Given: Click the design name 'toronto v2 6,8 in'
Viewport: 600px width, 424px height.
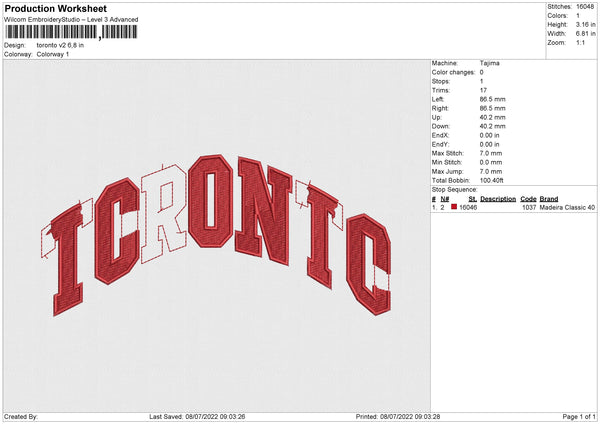Looking at the screenshot, I should tap(60, 45).
